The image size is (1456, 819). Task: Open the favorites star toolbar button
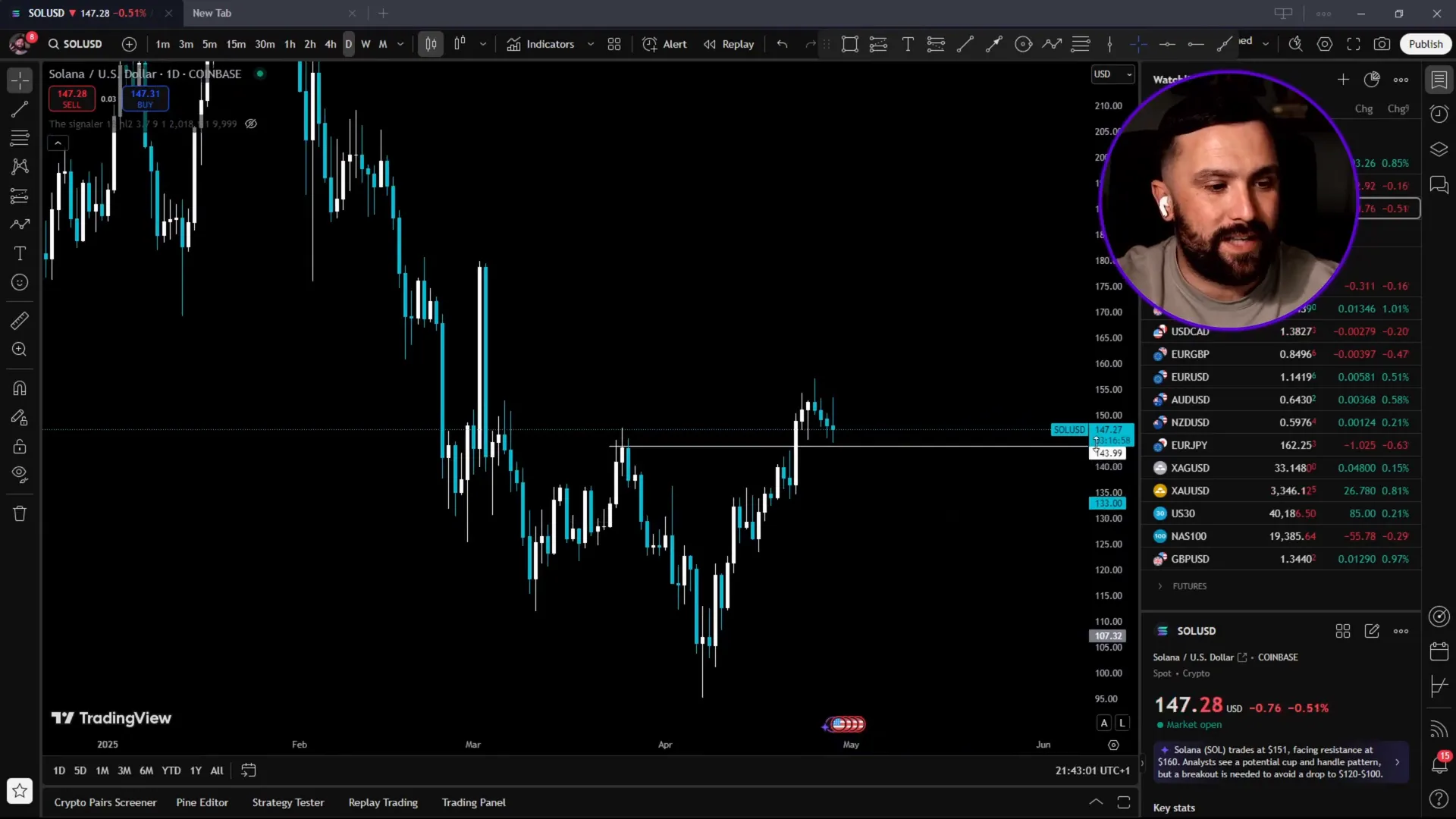tap(20, 791)
